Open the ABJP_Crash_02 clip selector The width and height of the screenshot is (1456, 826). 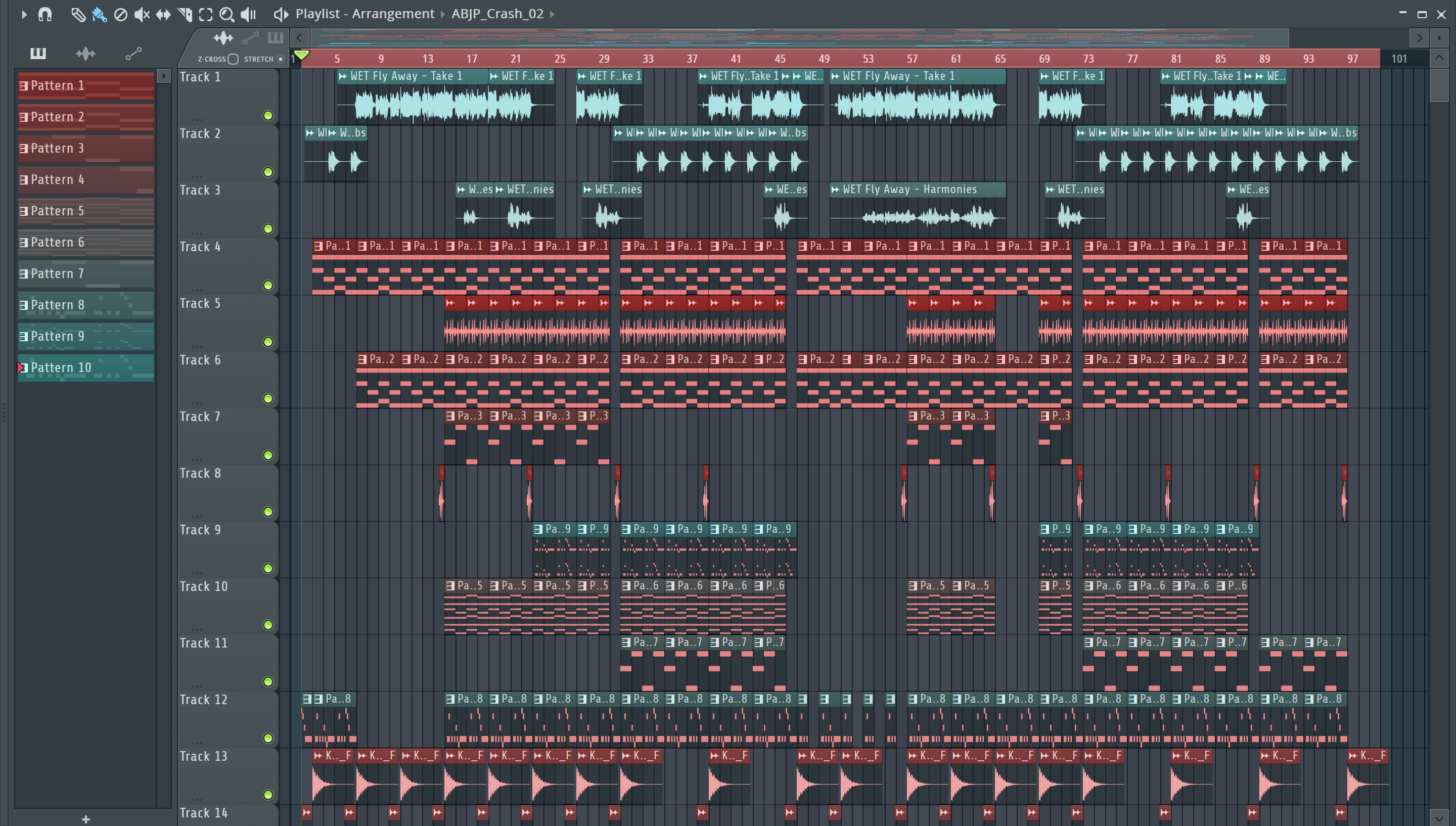497,14
